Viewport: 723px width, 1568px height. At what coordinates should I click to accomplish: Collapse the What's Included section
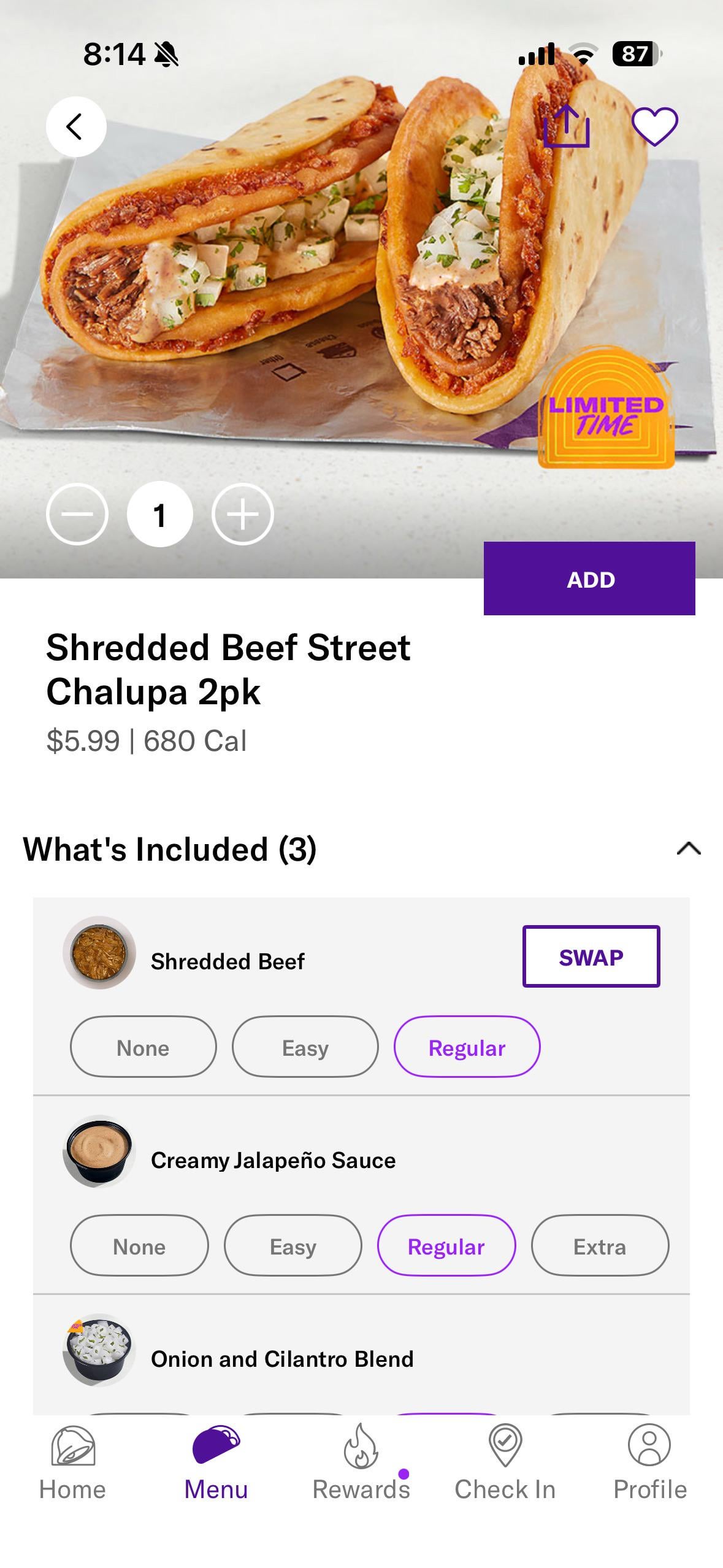688,848
